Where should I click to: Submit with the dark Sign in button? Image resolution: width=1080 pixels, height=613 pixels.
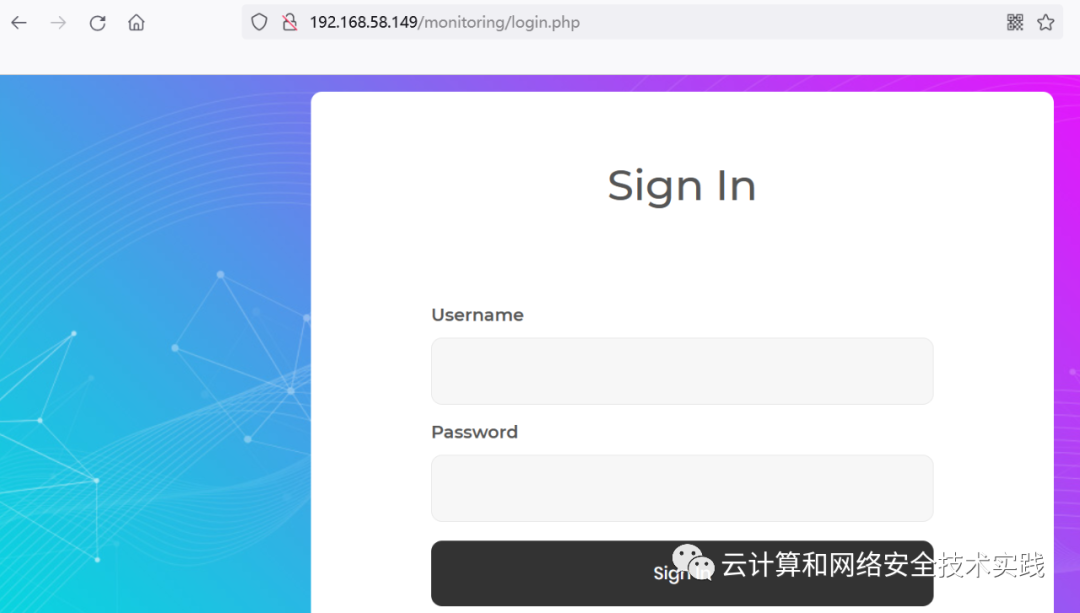coord(682,573)
